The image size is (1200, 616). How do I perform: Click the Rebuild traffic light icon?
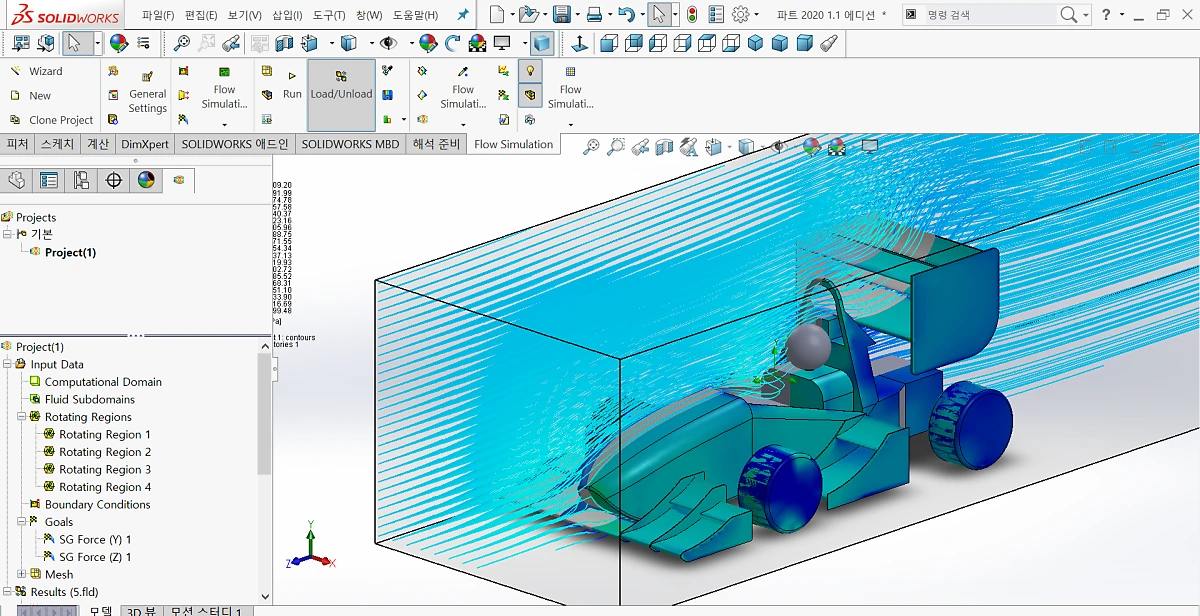(x=691, y=15)
